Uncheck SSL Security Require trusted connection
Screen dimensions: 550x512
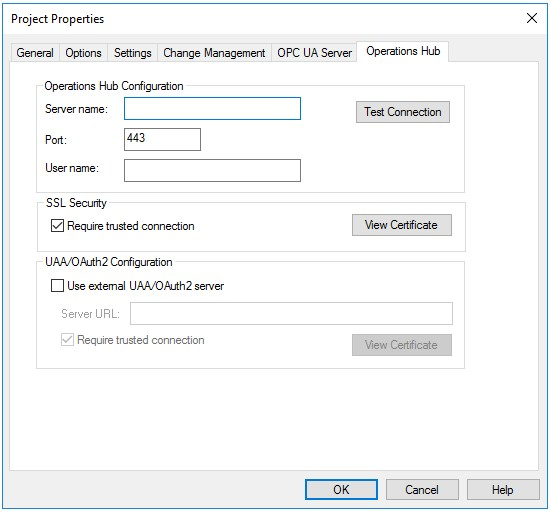(58, 225)
